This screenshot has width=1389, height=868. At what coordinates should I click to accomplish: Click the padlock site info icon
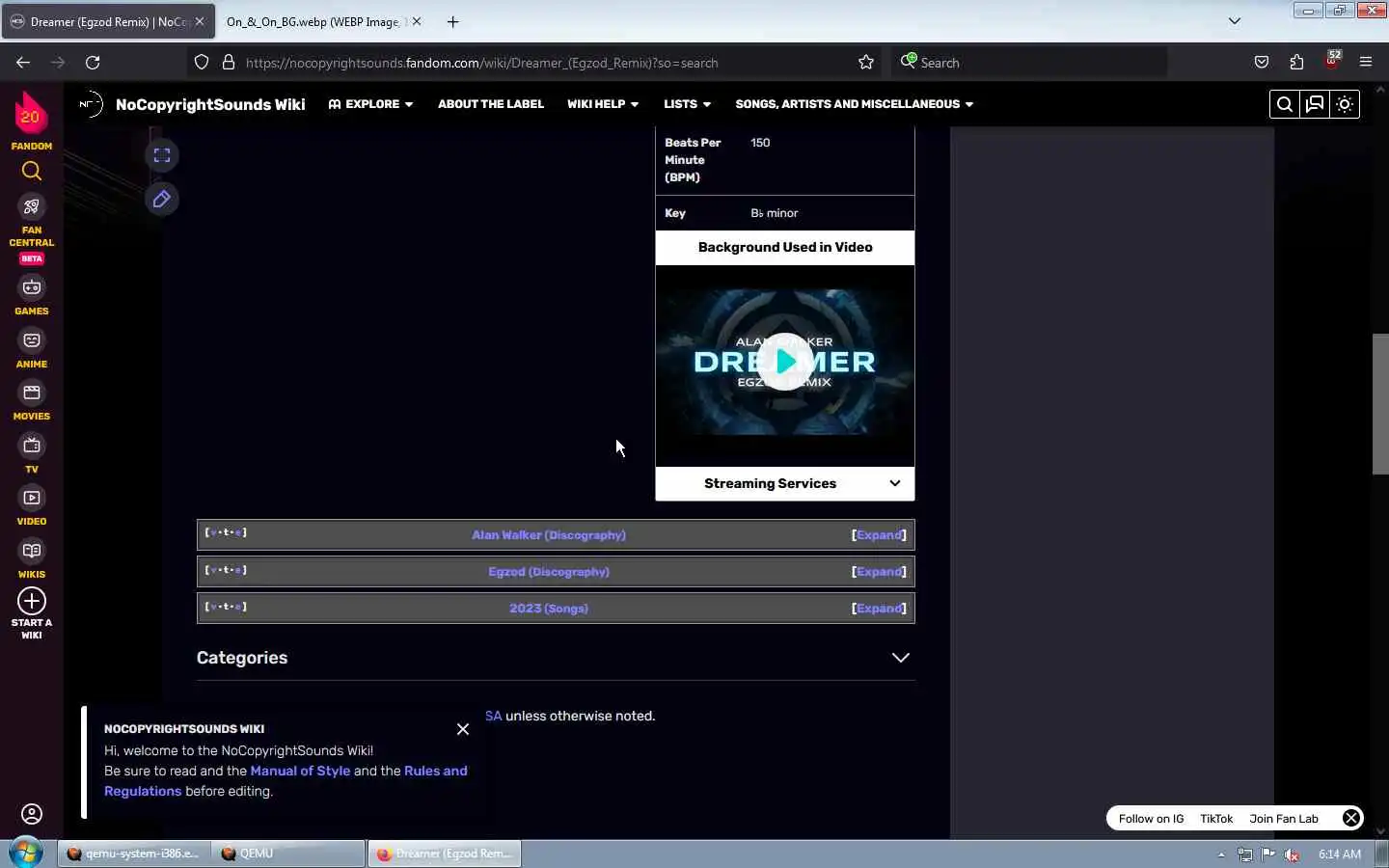click(x=229, y=63)
